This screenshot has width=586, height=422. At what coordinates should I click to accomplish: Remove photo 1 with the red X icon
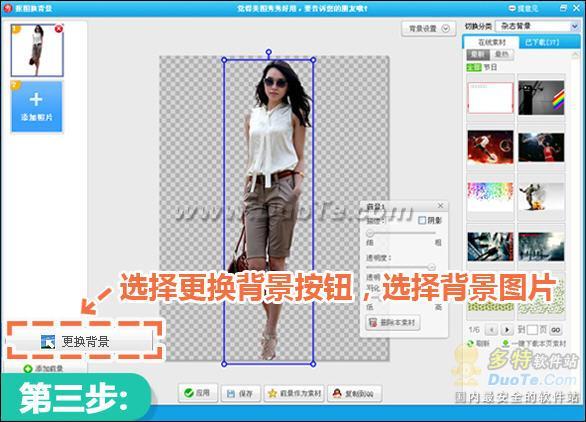[59, 29]
